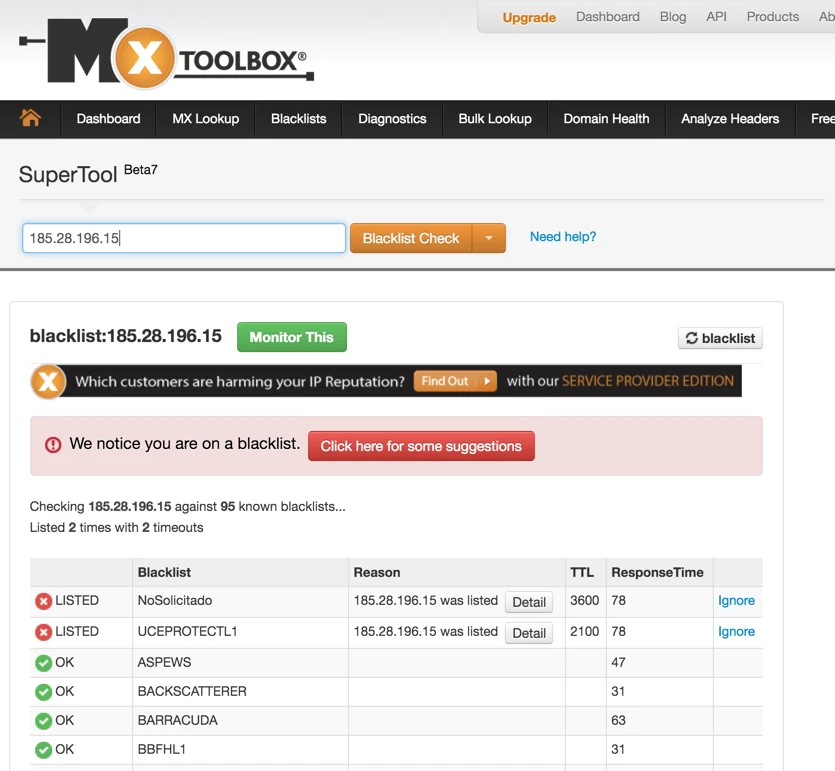Click the Upgrade link in top menu
This screenshot has width=835, height=771.
[529, 18]
